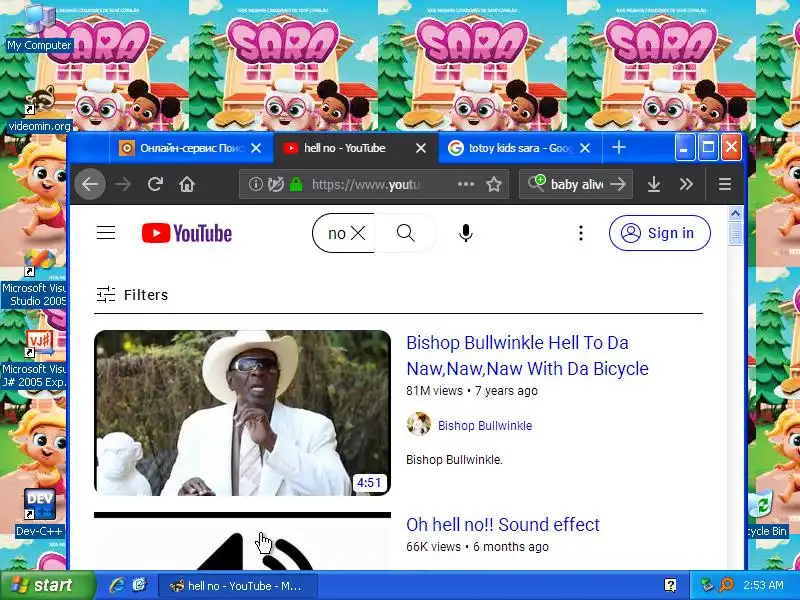Screen dimensions: 800x600
Task: Close the totoy kids sara tab
Action: [585, 148]
